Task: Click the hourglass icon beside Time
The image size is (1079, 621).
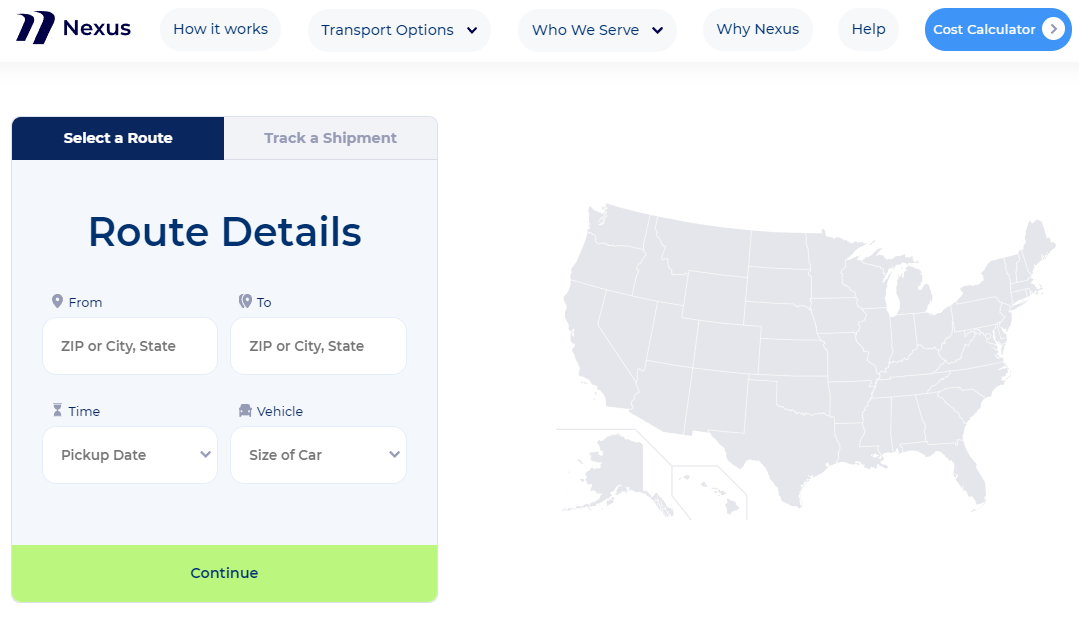Action: click(x=57, y=410)
